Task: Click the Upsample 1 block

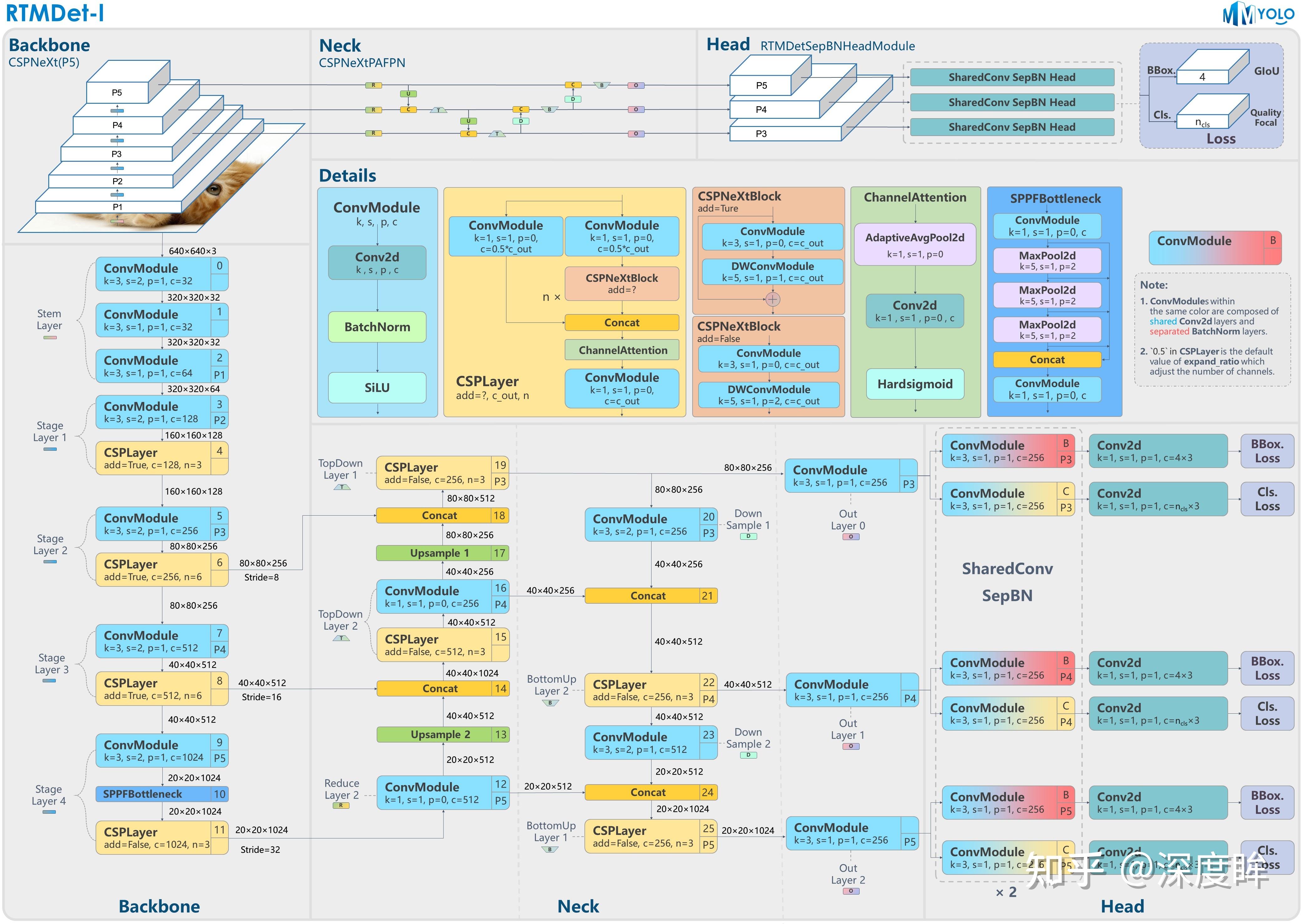Action: (442, 553)
